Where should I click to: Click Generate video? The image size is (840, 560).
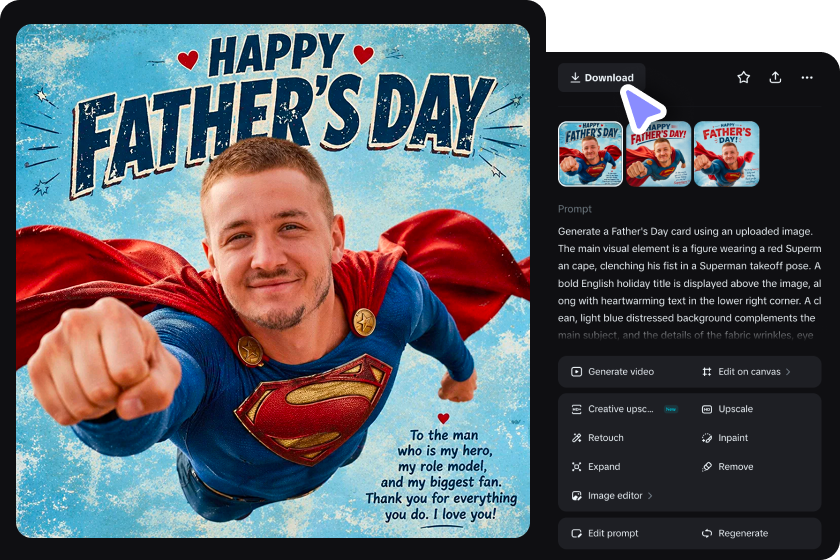(x=613, y=371)
